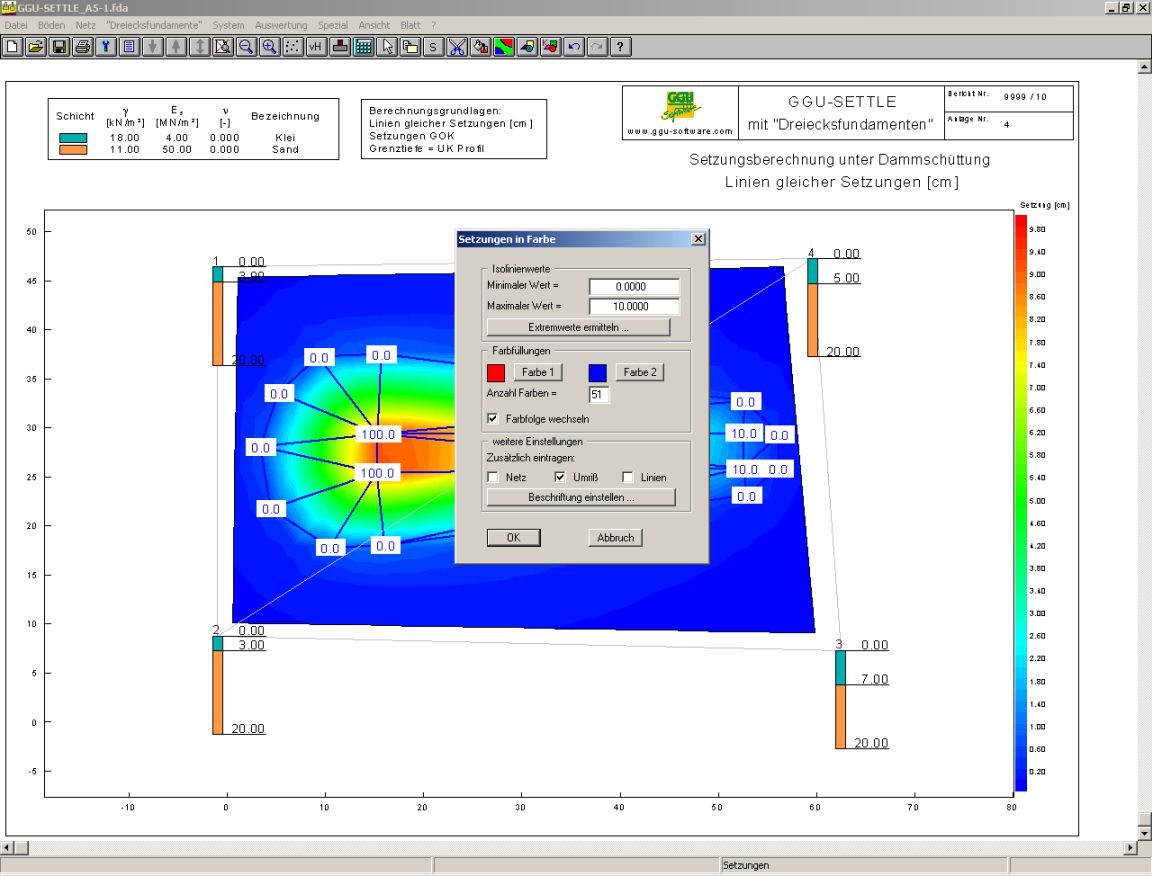The image size is (1152, 876).
Task: Click the Farbe 2 button
Action: [639, 372]
